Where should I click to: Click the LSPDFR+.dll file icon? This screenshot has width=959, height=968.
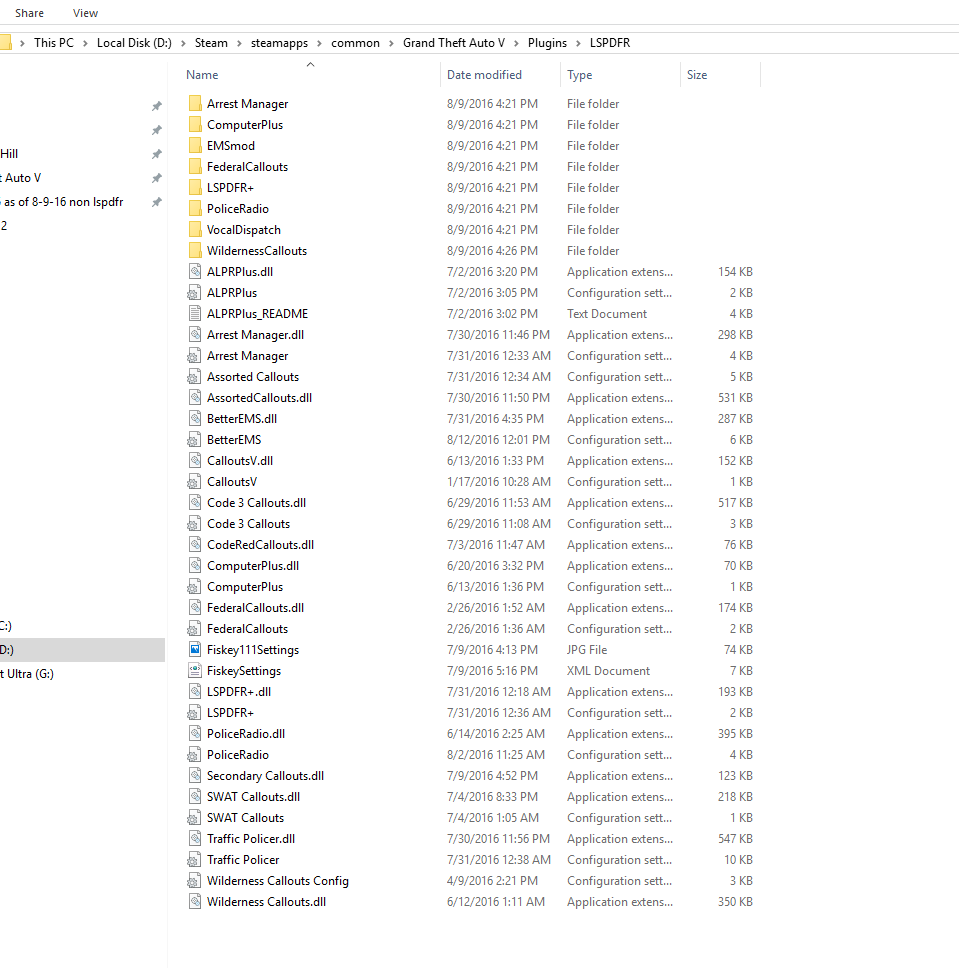click(x=195, y=691)
